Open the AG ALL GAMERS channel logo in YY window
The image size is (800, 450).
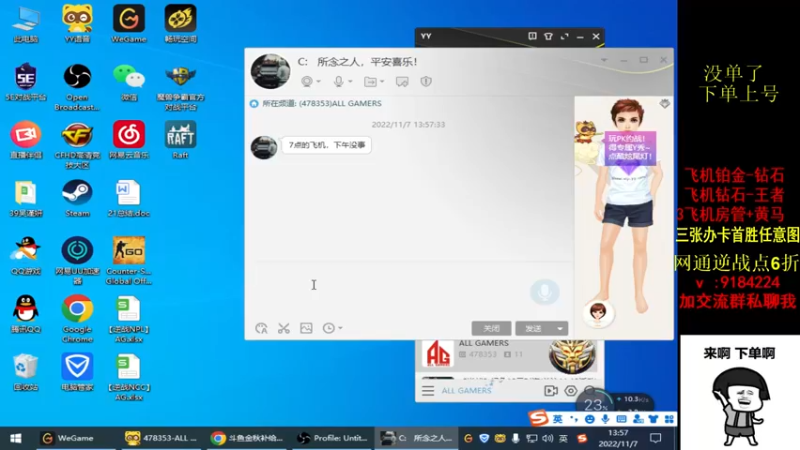click(x=438, y=354)
